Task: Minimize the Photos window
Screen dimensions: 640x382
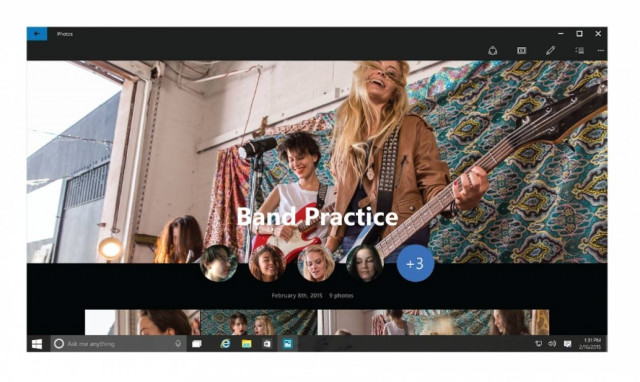Action: point(561,34)
